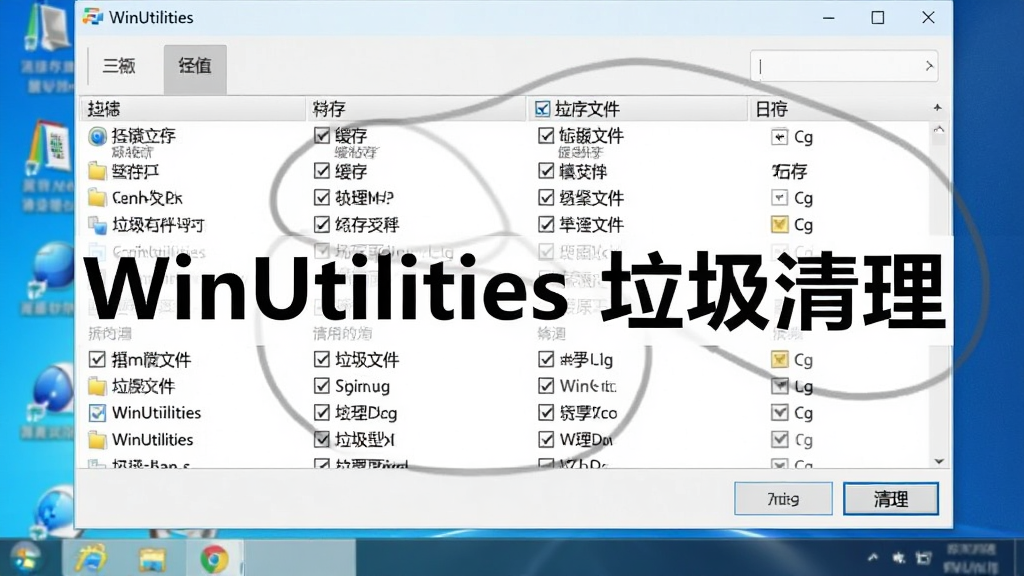Uncheck the first 缓存 checkbox under 特存
The image size is (1024, 576).
pos(321,135)
